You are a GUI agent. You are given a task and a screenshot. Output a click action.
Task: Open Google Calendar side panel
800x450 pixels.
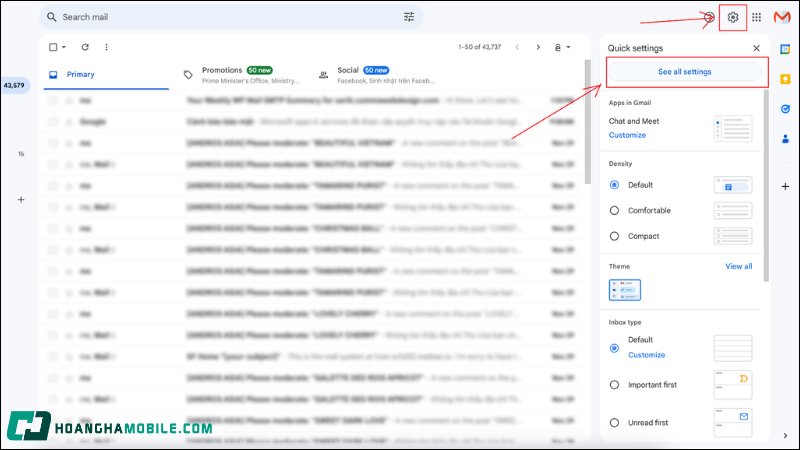pyautogui.click(x=785, y=49)
